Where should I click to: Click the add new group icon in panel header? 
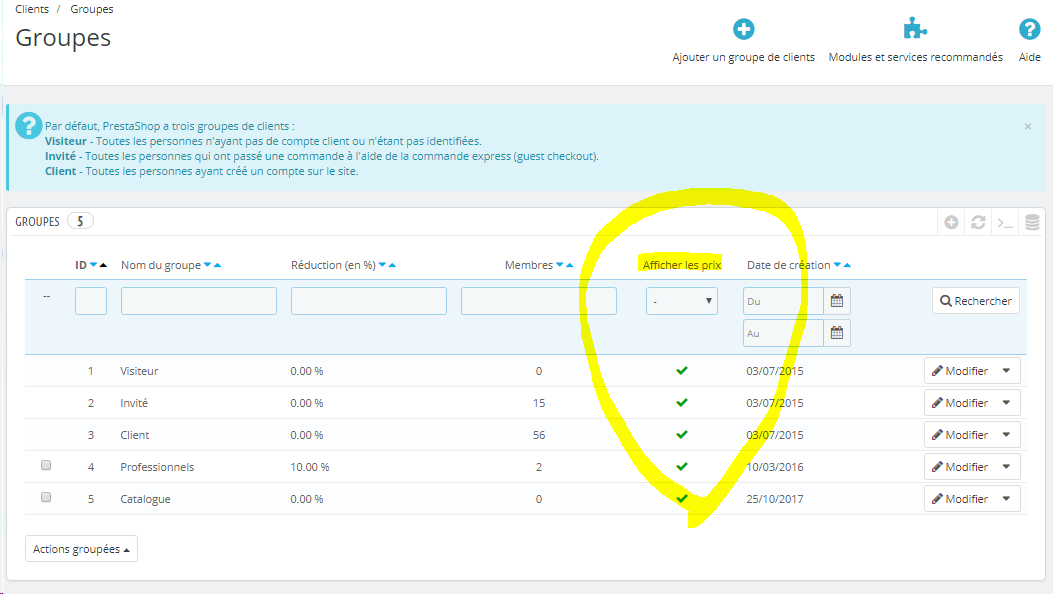pyautogui.click(x=951, y=222)
